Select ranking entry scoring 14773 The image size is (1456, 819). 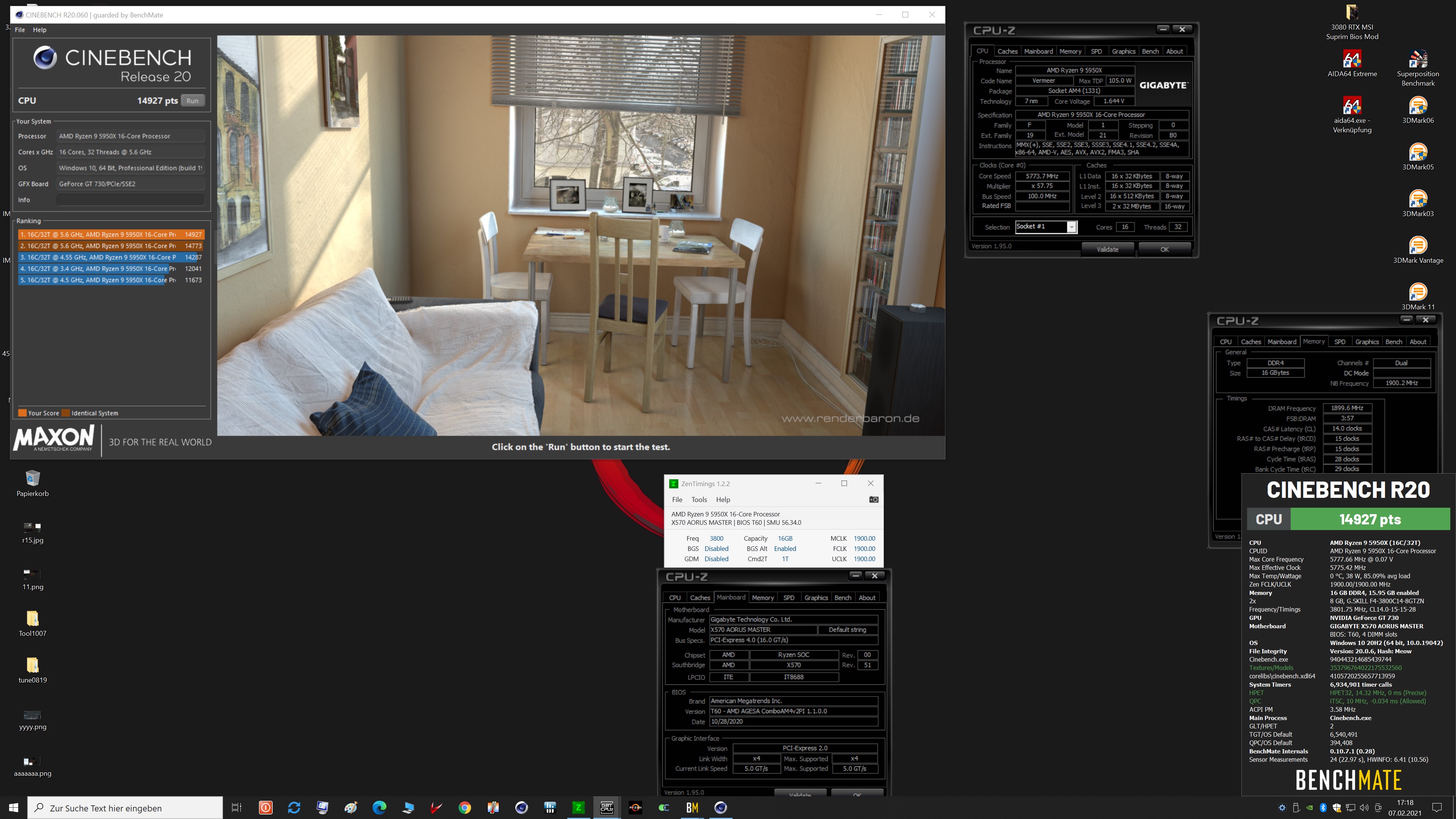pyautogui.click(x=111, y=246)
